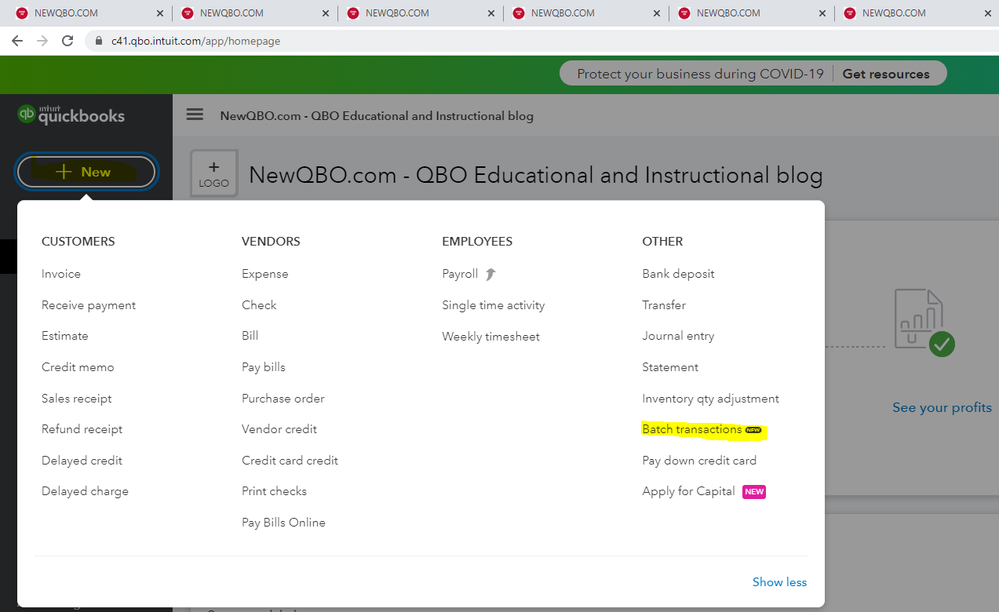Click the EMPLOYEES column heading

[477, 241]
